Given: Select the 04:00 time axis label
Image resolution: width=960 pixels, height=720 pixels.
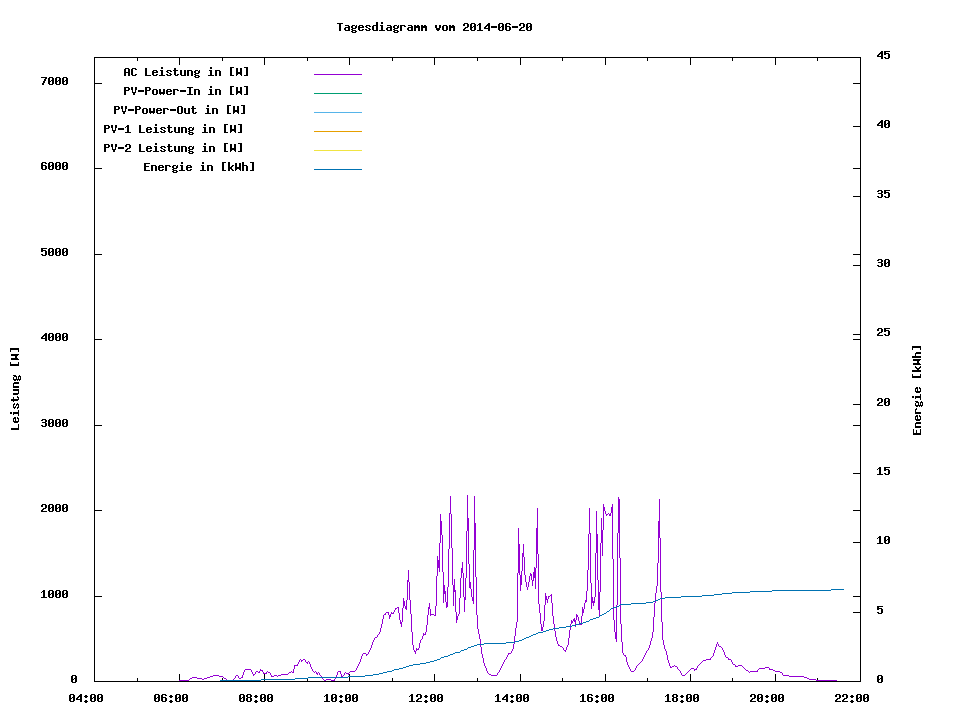Looking at the screenshot, I should 86,698.
